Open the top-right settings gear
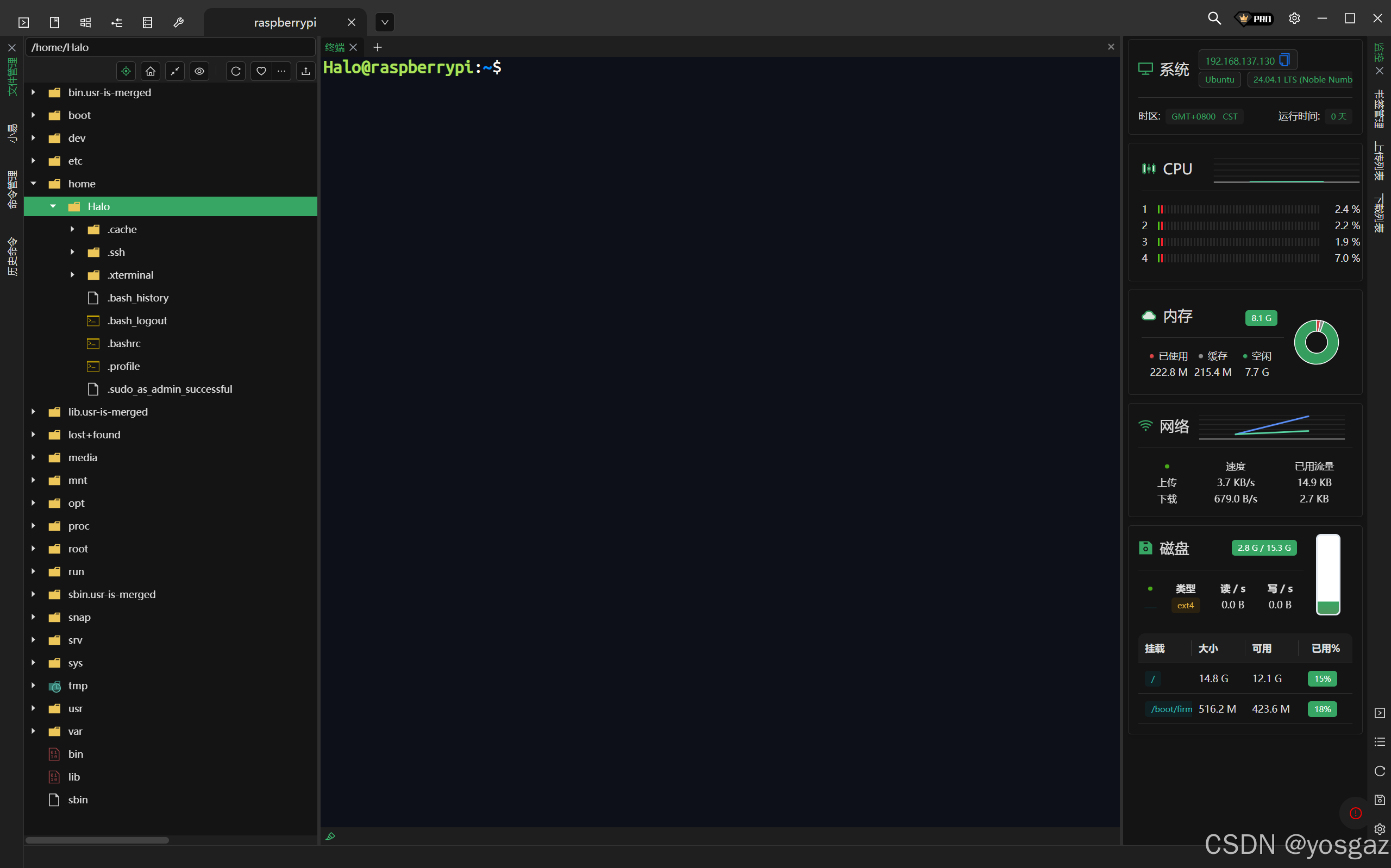This screenshot has height=868, width=1391. pos(1294,18)
